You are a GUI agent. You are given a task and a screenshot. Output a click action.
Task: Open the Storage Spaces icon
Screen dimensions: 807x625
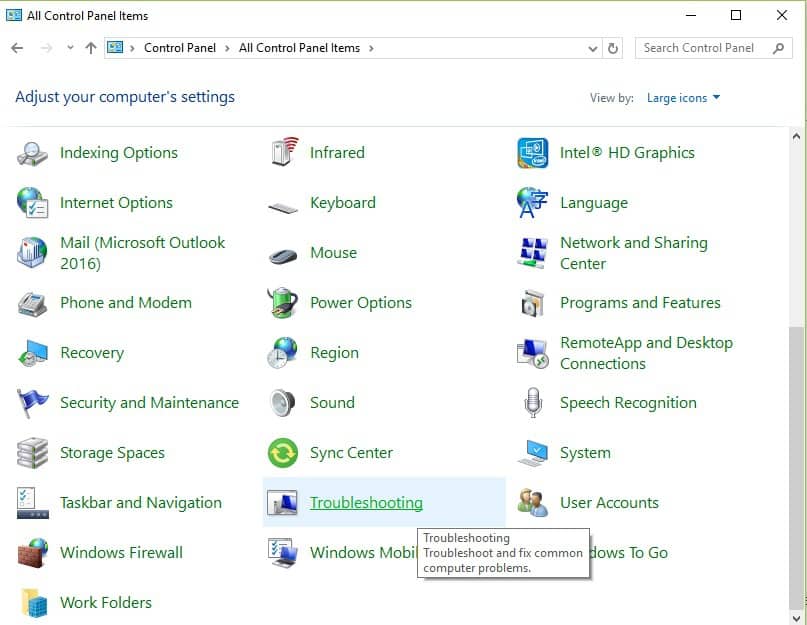pos(32,453)
